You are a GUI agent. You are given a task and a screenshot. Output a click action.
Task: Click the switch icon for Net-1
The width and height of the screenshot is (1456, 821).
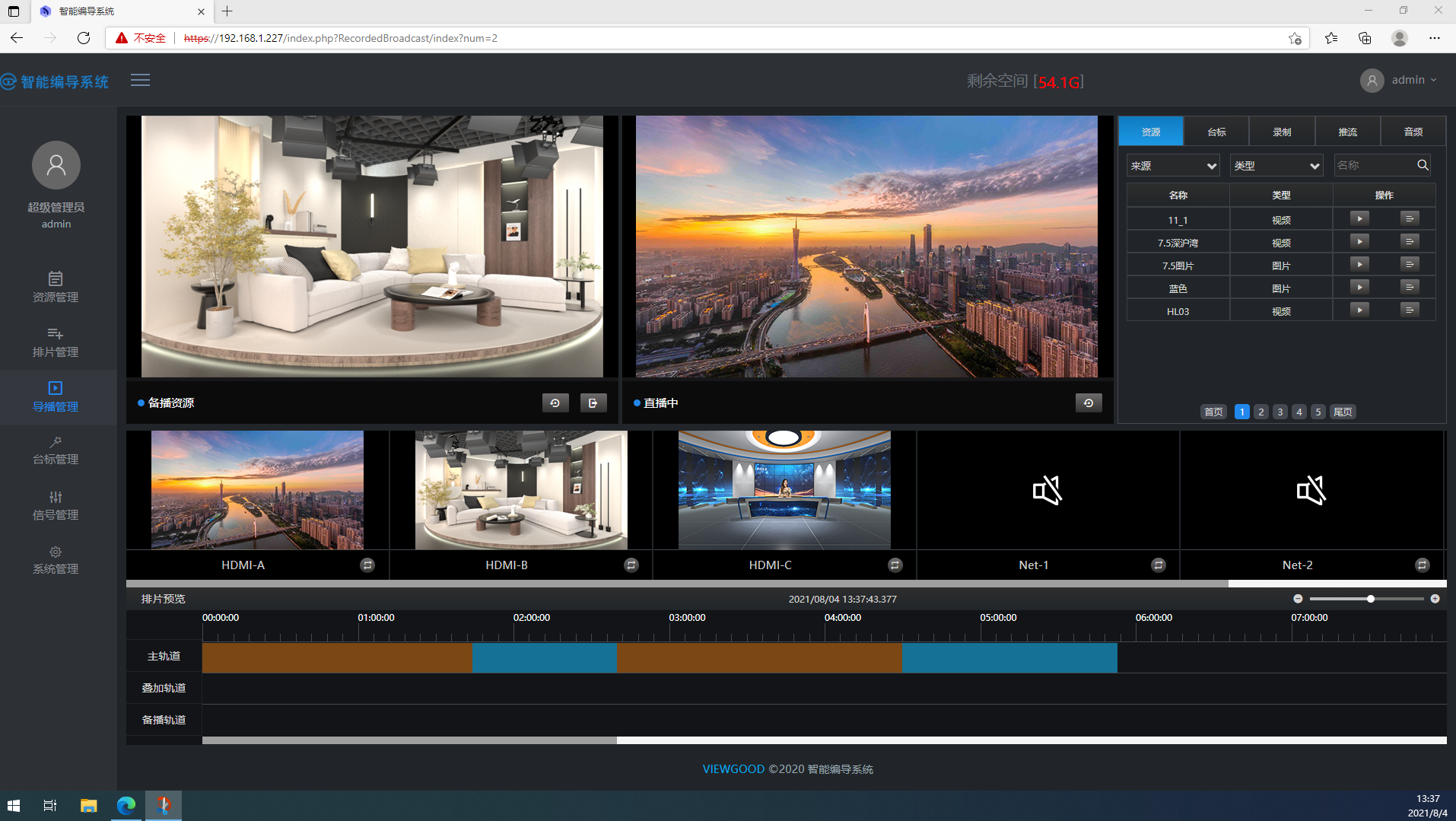[1159, 565]
